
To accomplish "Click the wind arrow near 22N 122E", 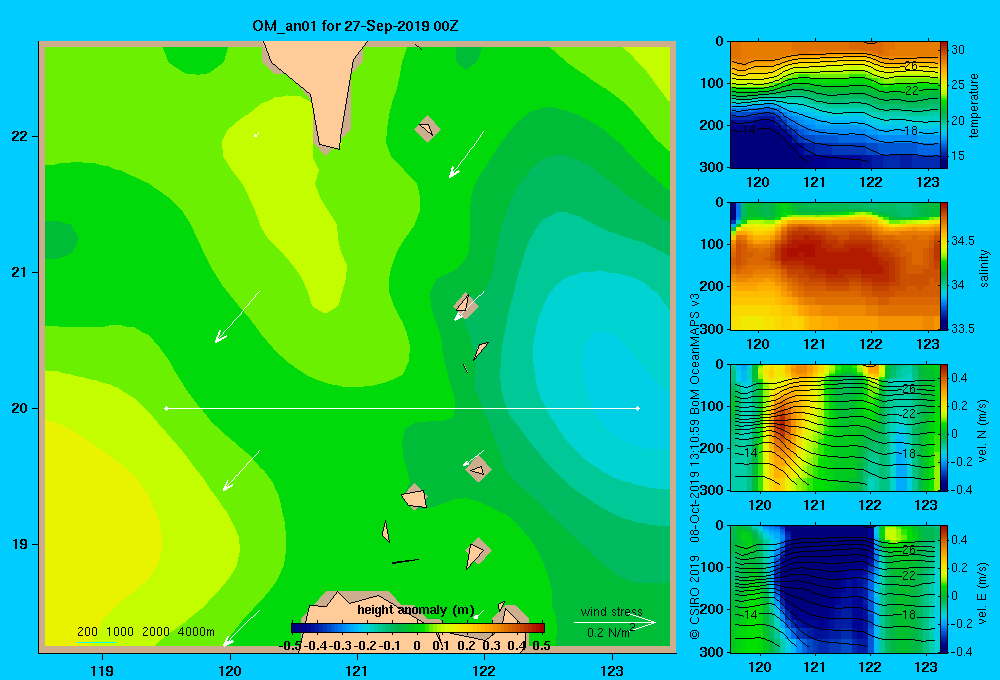I will [x=466, y=154].
